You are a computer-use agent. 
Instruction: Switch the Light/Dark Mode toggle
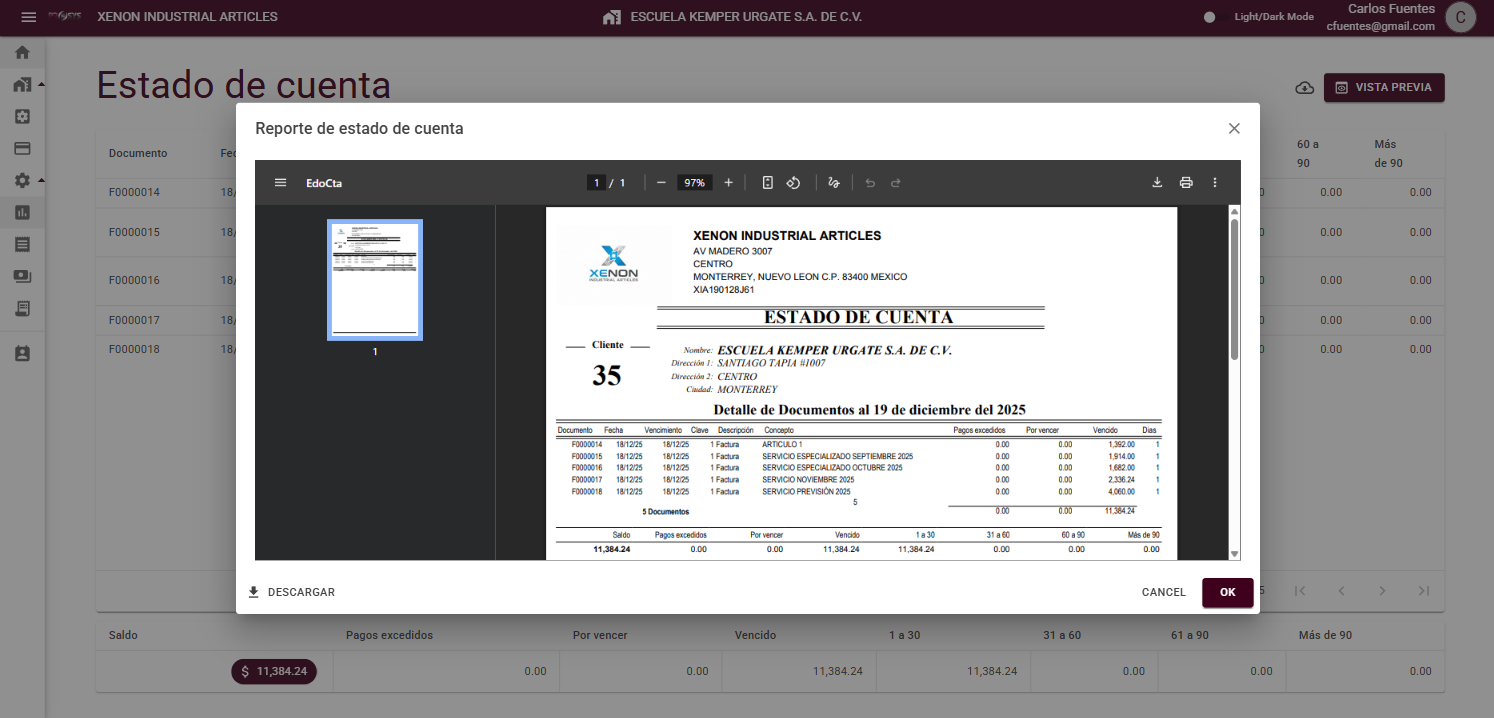point(1209,17)
